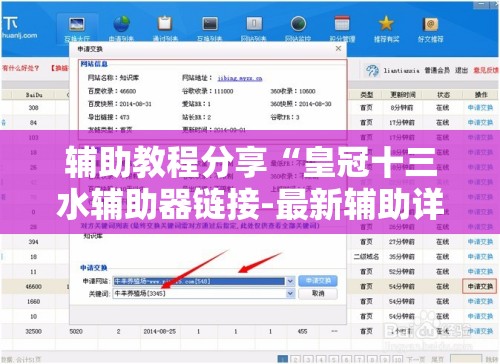Click the 普通会员 membership label
Image resolution: width=500 pixels, height=364 pixels.
tap(437, 70)
